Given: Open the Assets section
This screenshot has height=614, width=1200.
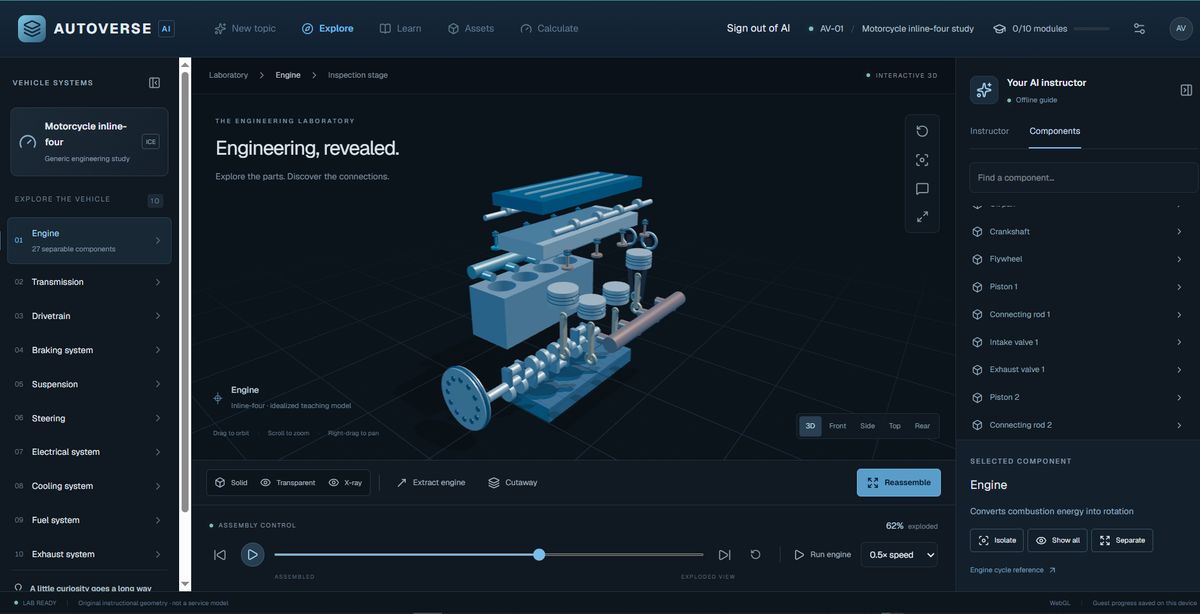Looking at the screenshot, I should (x=471, y=28).
